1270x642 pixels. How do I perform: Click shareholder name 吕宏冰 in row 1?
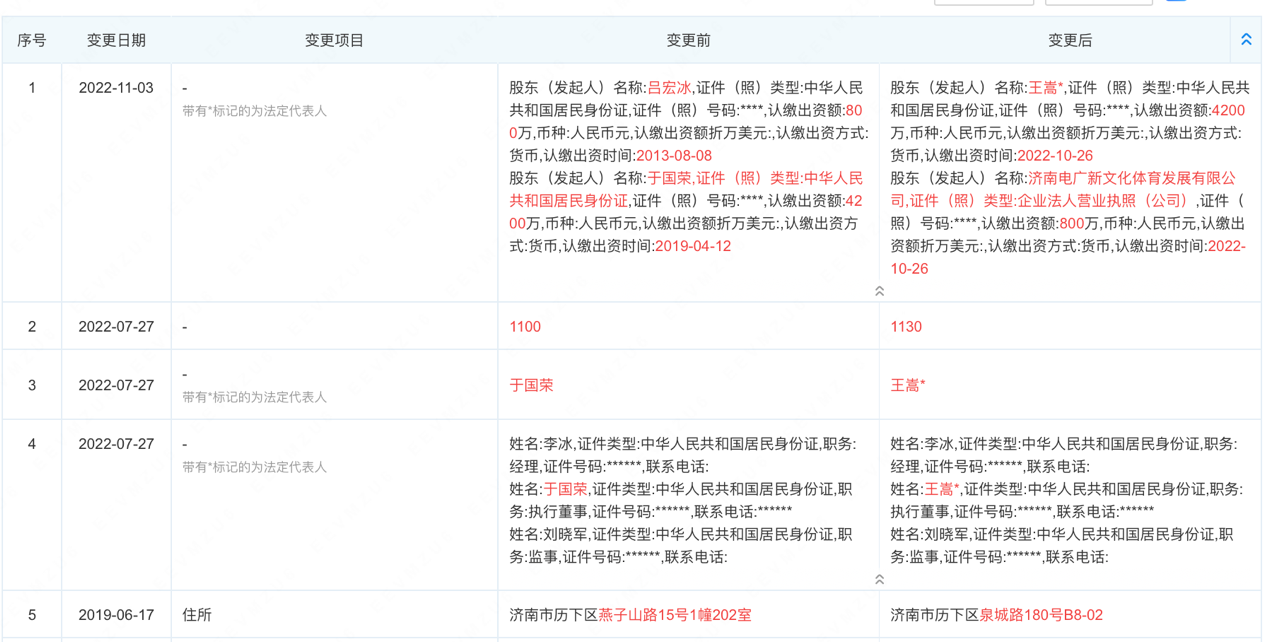coord(669,88)
